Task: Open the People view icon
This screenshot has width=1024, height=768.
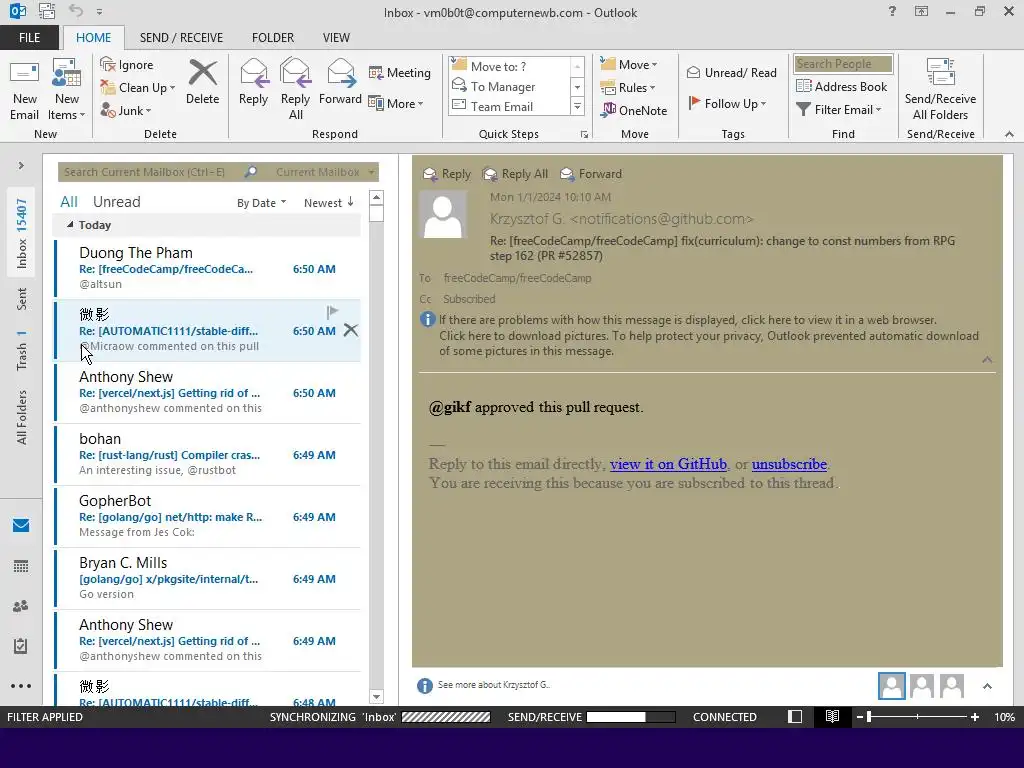Action: (x=21, y=606)
